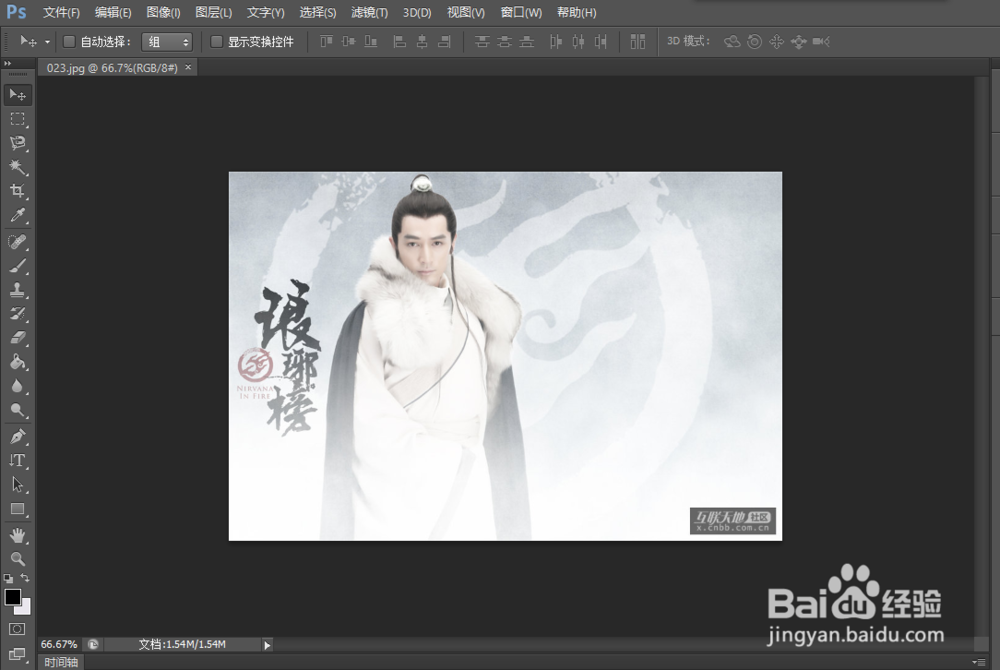The height and width of the screenshot is (670, 1000).
Task: Click the foreground black color swatch
Action: point(13,597)
